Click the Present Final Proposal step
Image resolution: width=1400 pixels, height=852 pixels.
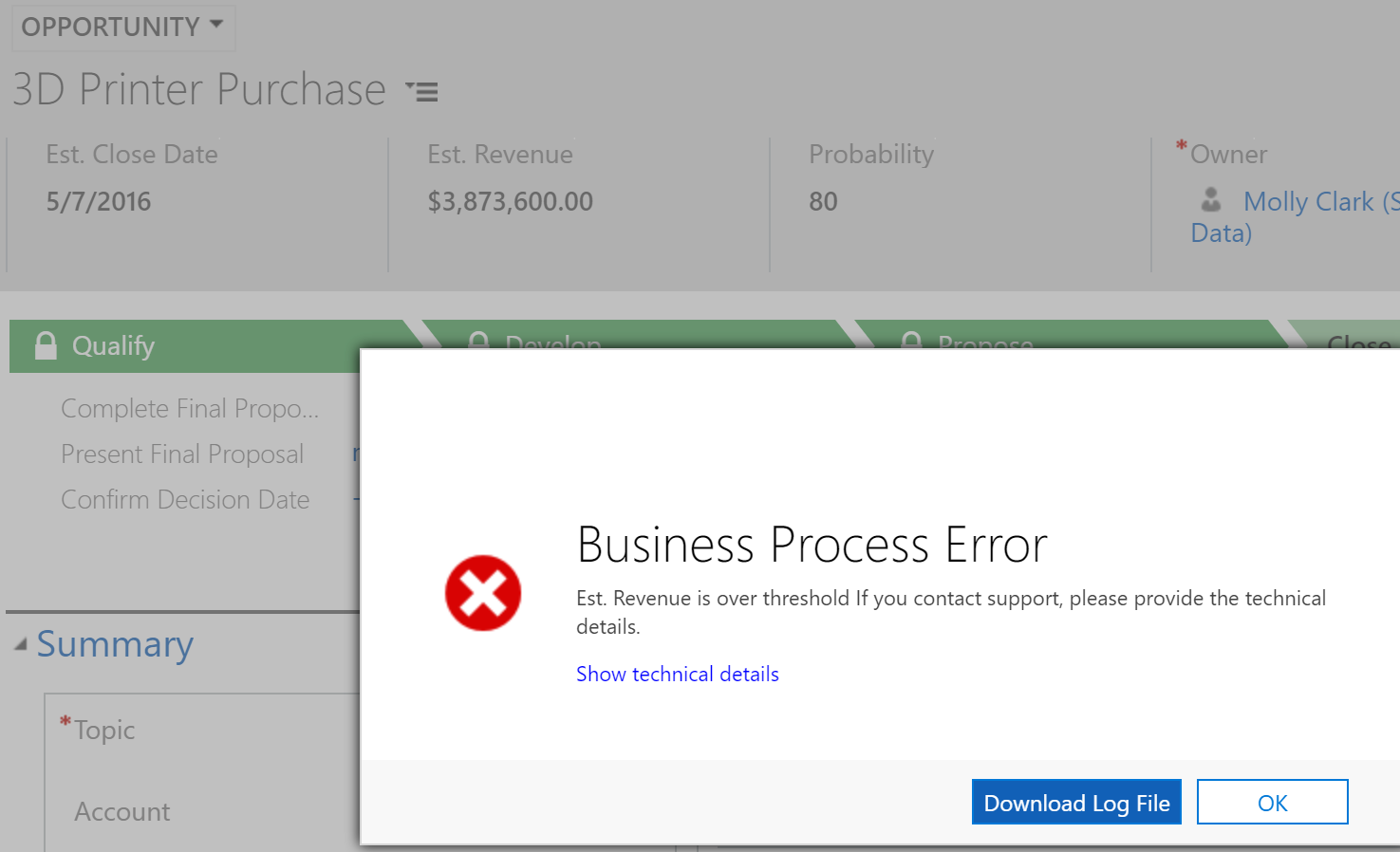(182, 454)
